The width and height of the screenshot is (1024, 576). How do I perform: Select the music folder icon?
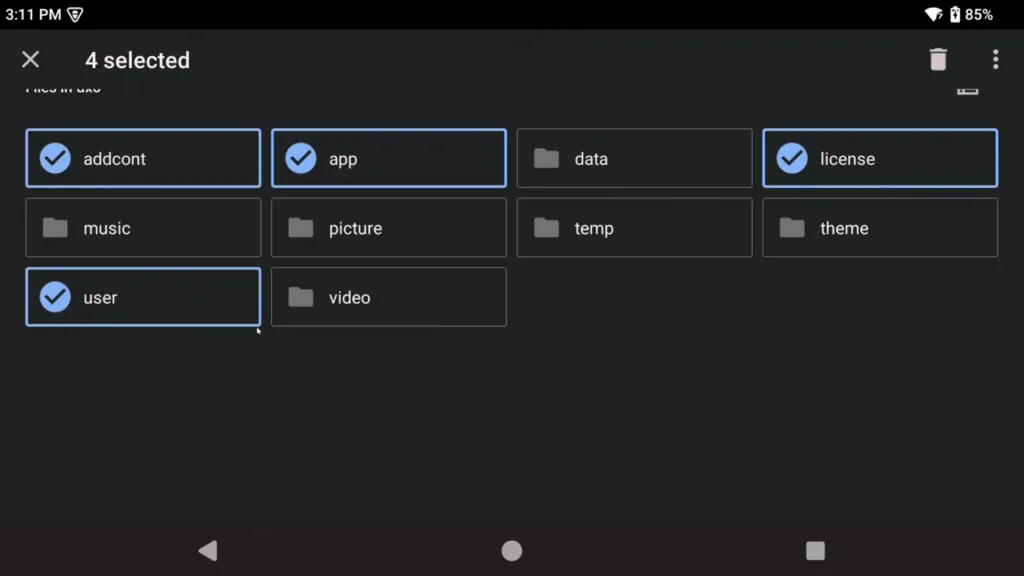(x=55, y=228)
